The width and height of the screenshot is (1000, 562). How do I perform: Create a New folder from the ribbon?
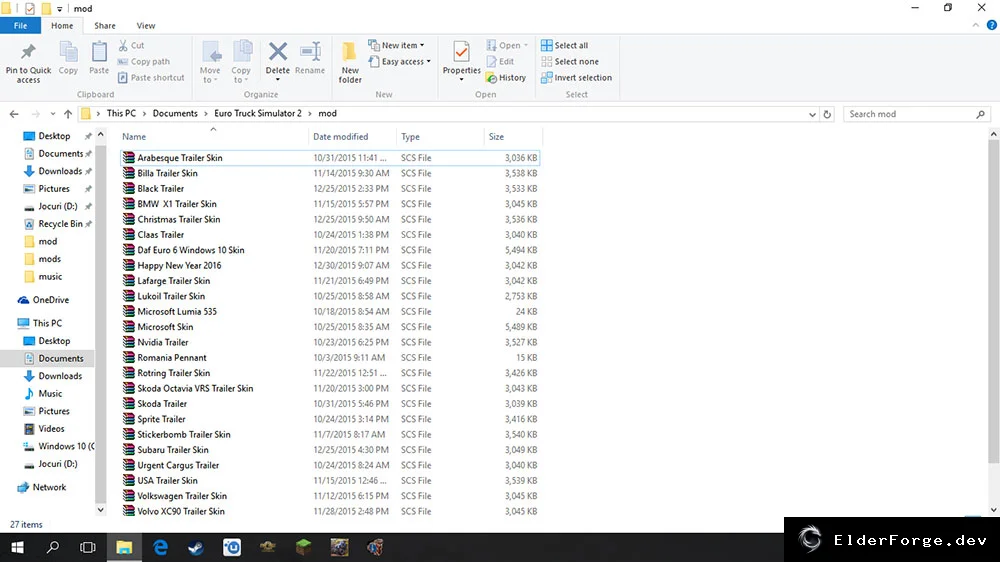click(349, 63)
